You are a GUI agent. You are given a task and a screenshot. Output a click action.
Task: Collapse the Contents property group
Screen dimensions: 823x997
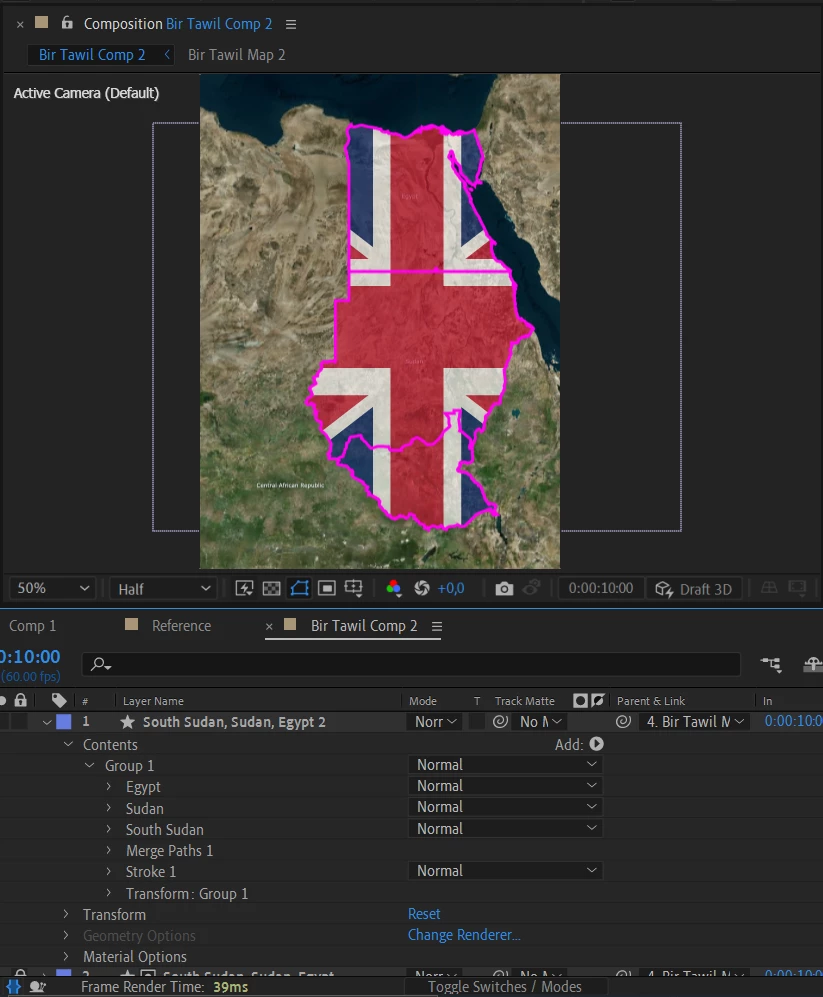tap(68, 744)
